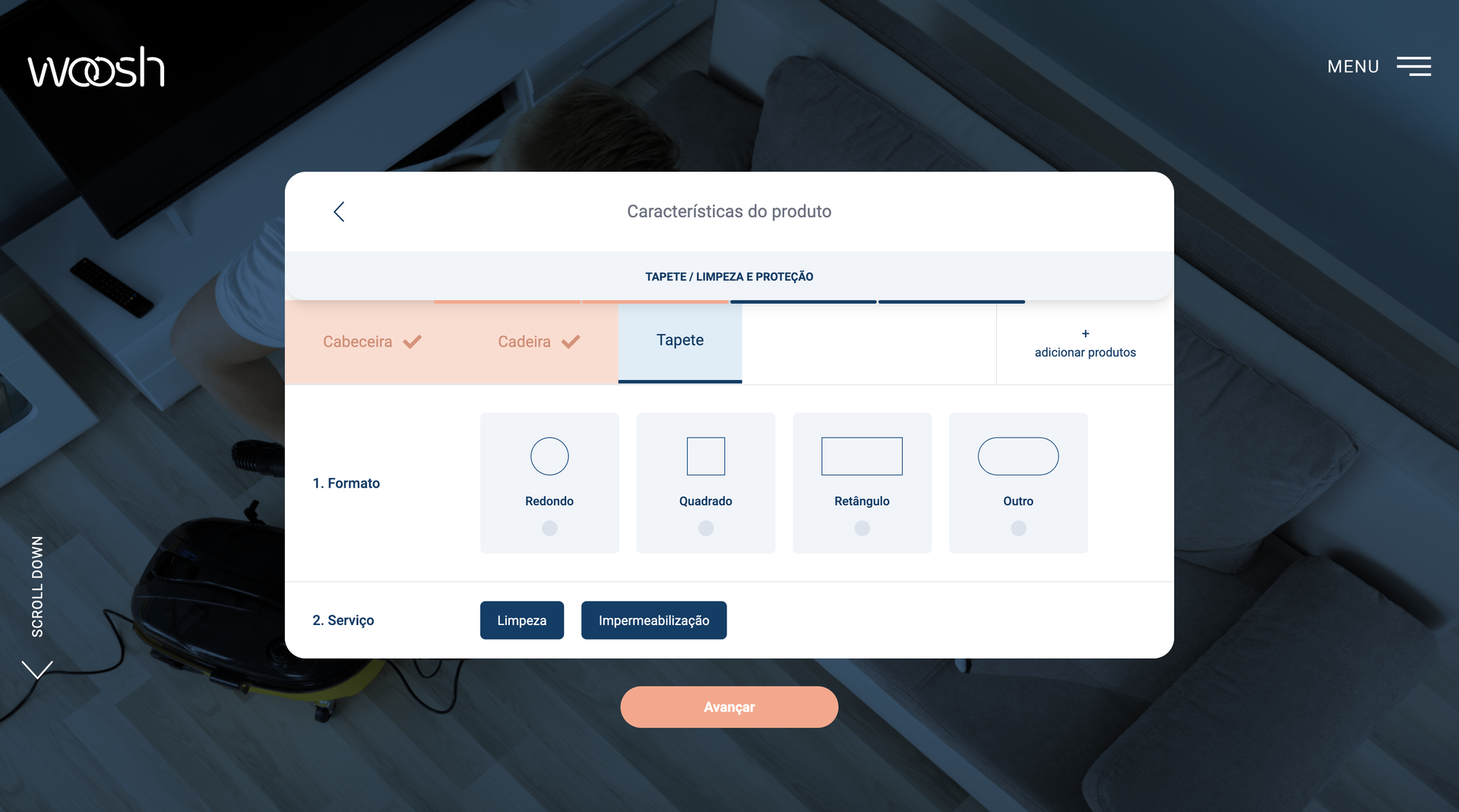Viewport: 1459px width, 812px height.
Task: Click the Outro label
Action: click(1018, 501)
